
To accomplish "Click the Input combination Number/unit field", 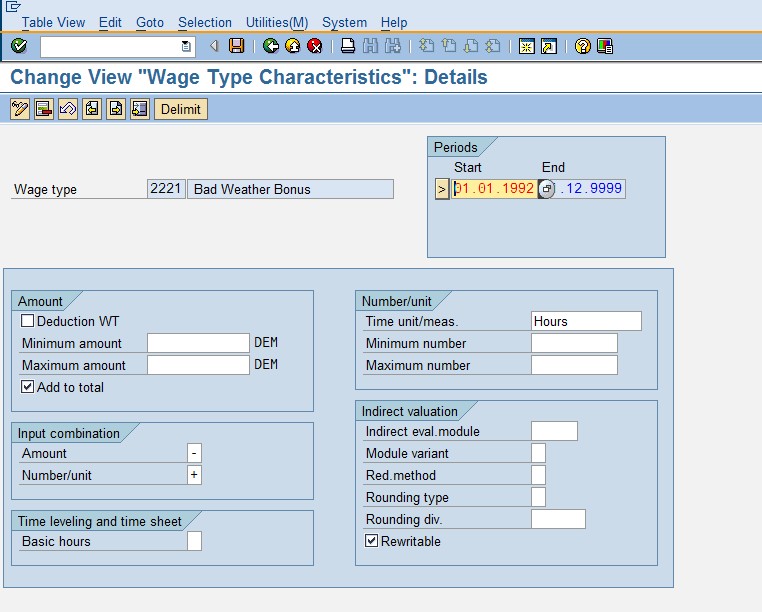I will pyautogui.click(x=194, y=475).
